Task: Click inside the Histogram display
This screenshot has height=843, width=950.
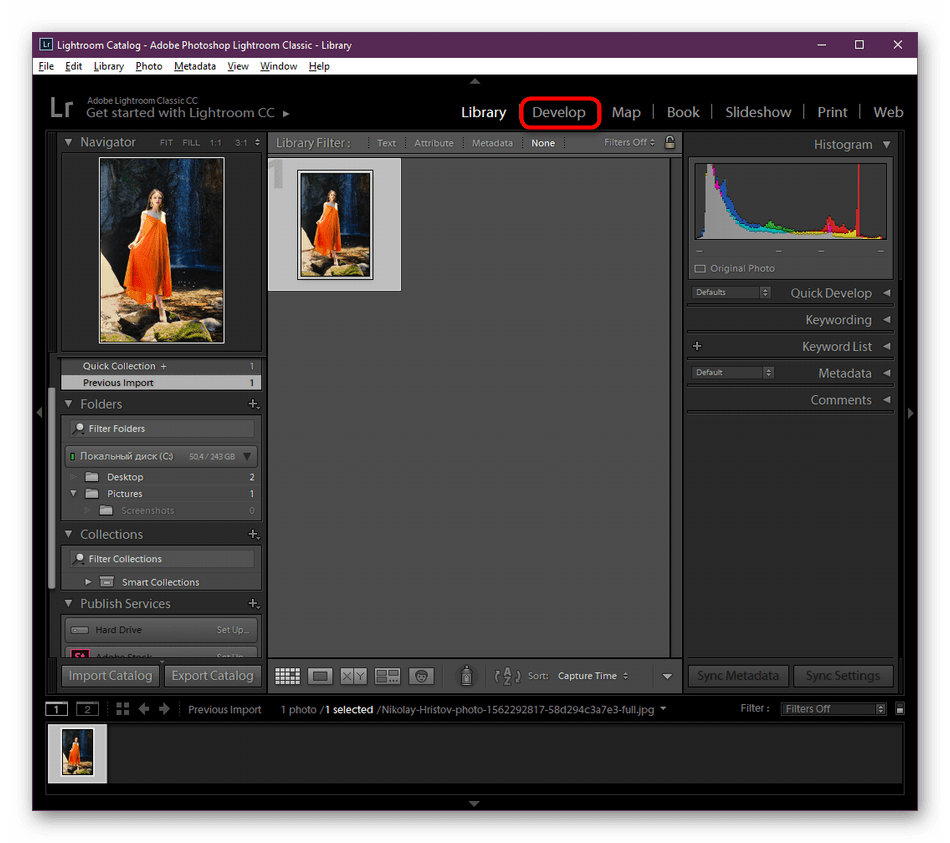Action: tap(790, 200)
